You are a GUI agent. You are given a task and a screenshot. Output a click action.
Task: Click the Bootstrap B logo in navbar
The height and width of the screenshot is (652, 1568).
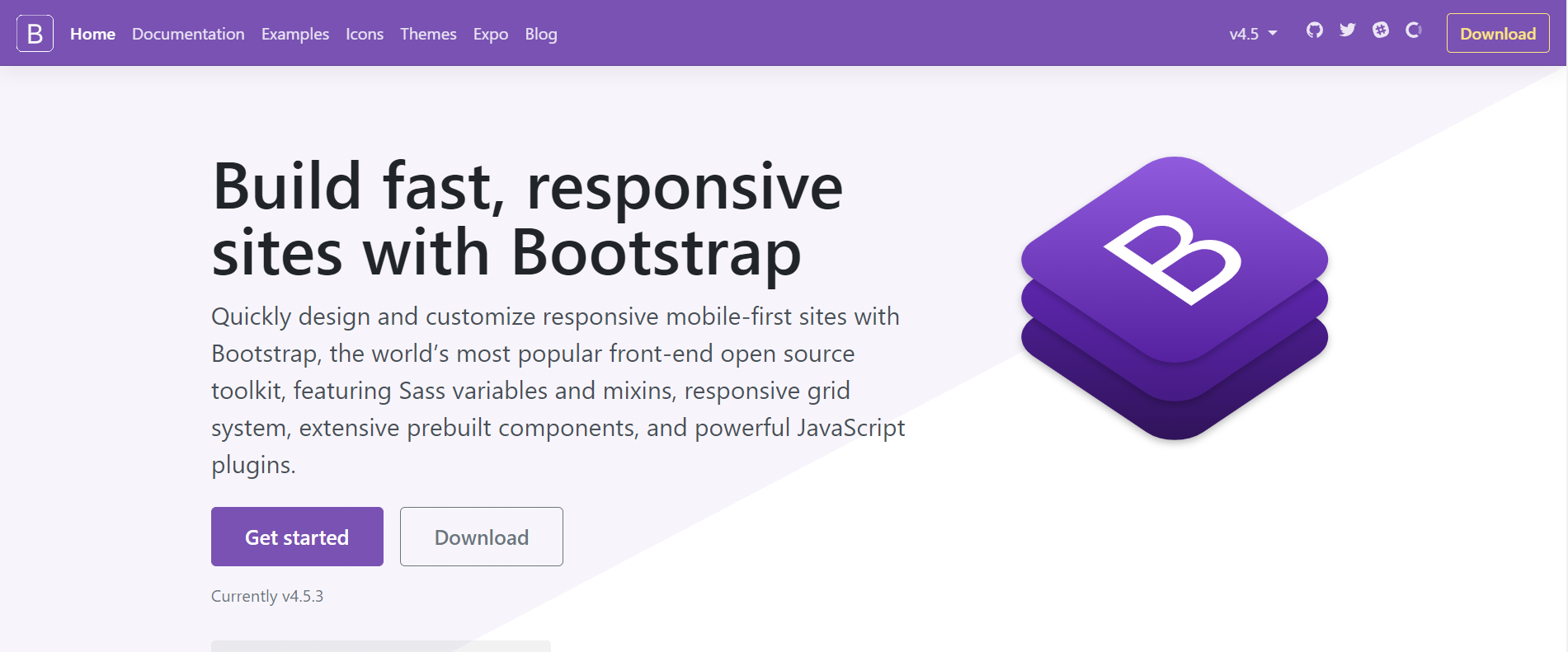click(x=35, y=34)
